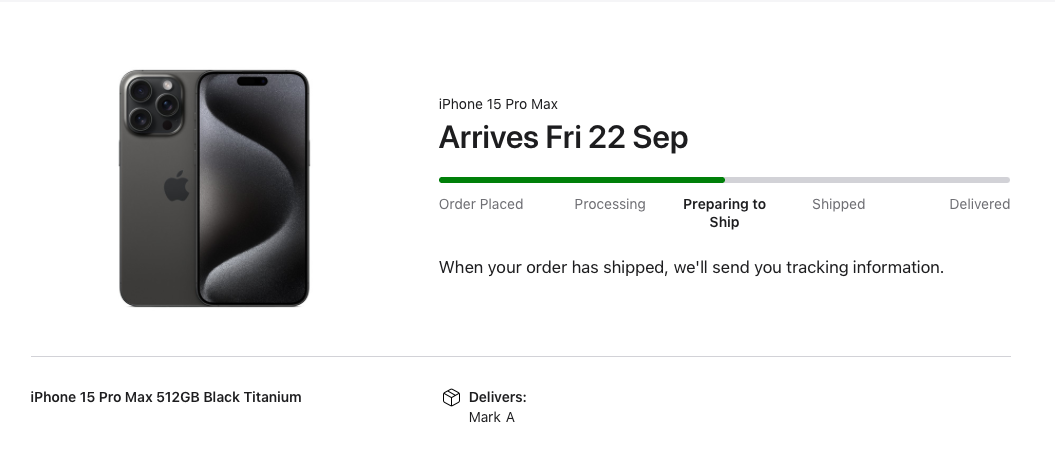Click the recipient name Mark A

(491, 417)
